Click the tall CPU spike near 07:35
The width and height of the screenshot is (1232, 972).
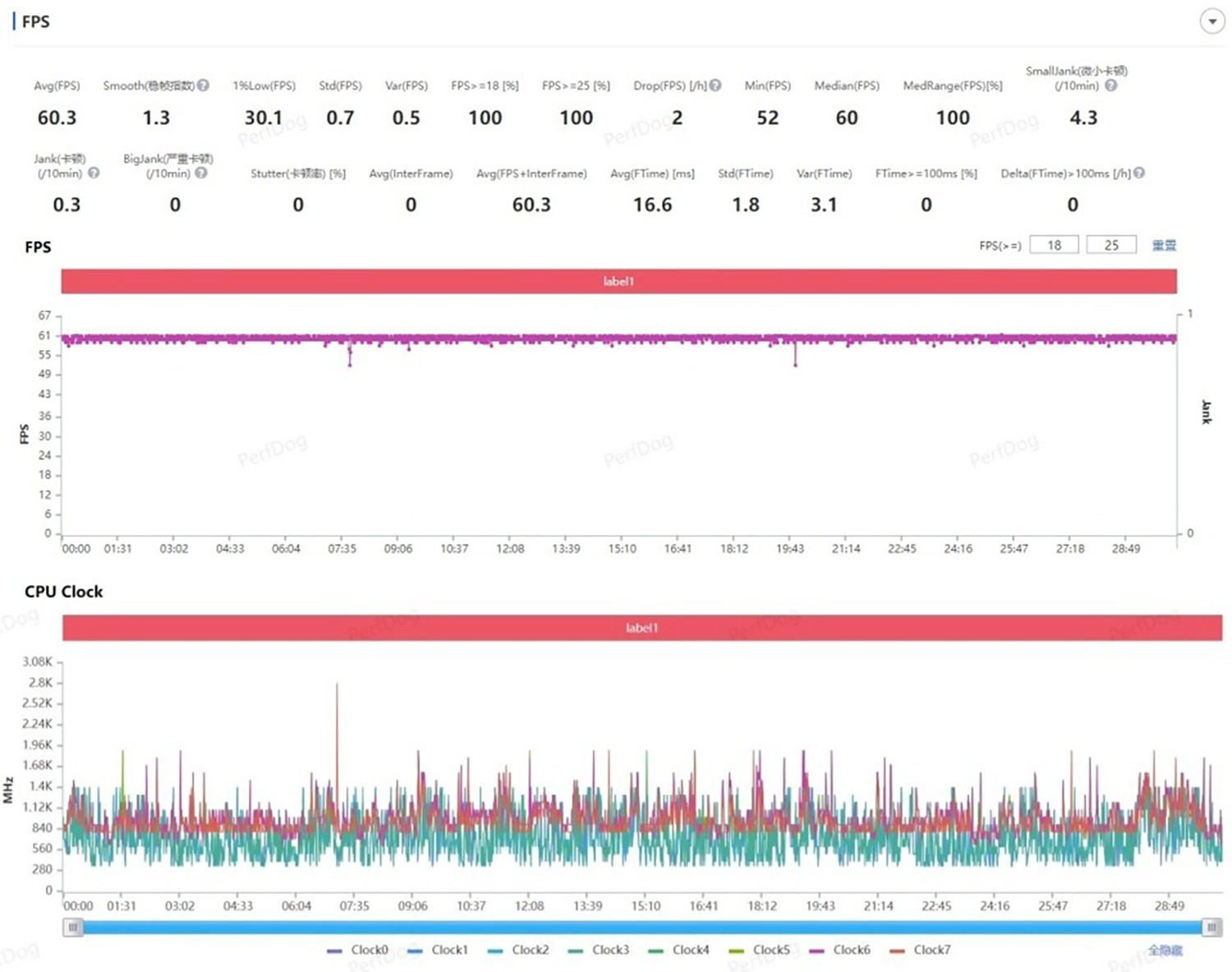click(337, 739)
